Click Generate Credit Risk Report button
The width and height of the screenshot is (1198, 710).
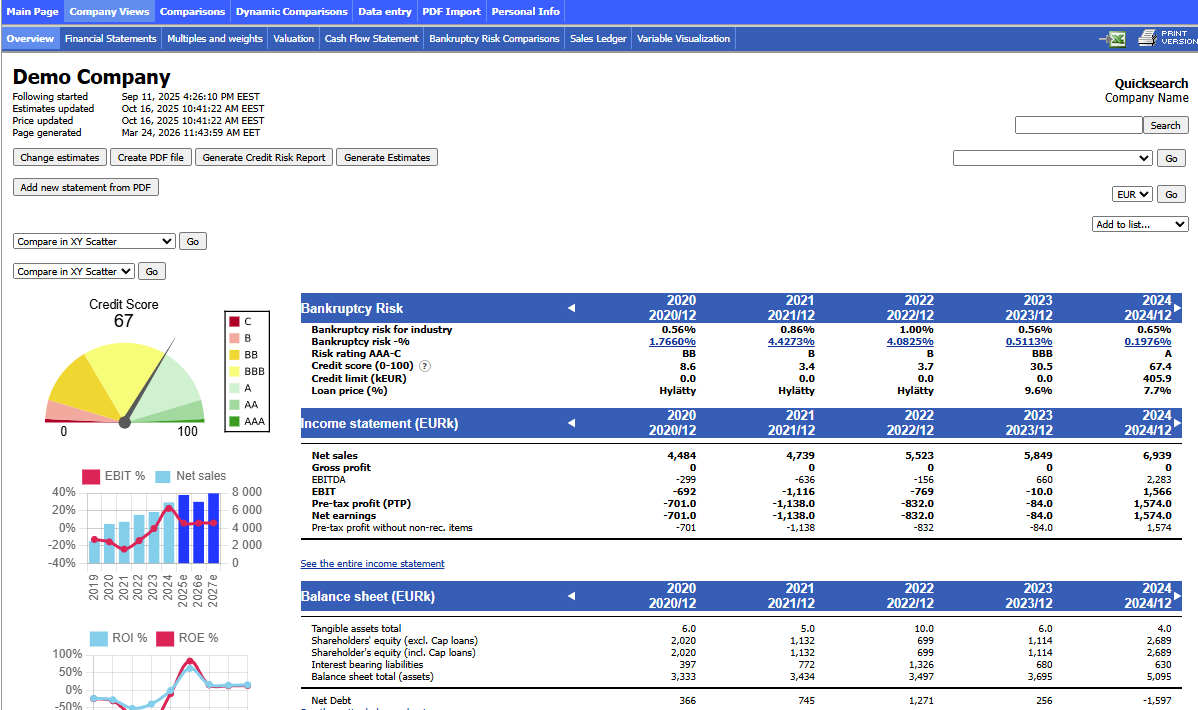coord(264,157)
